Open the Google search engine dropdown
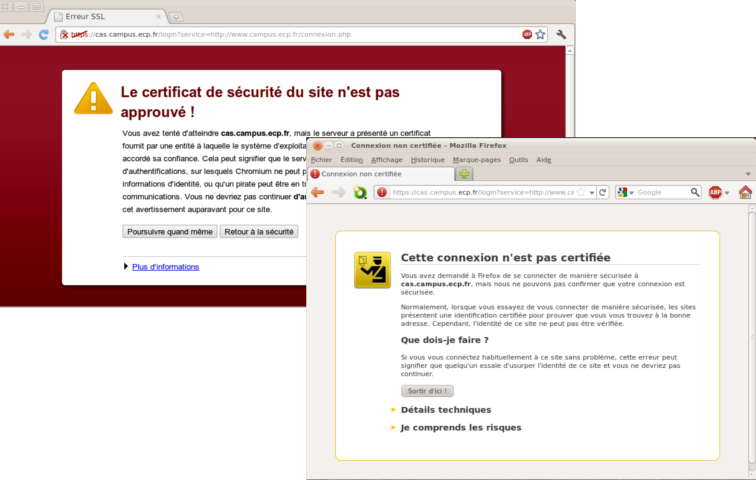This screenshot has width=756, height=480. [625, 192]
